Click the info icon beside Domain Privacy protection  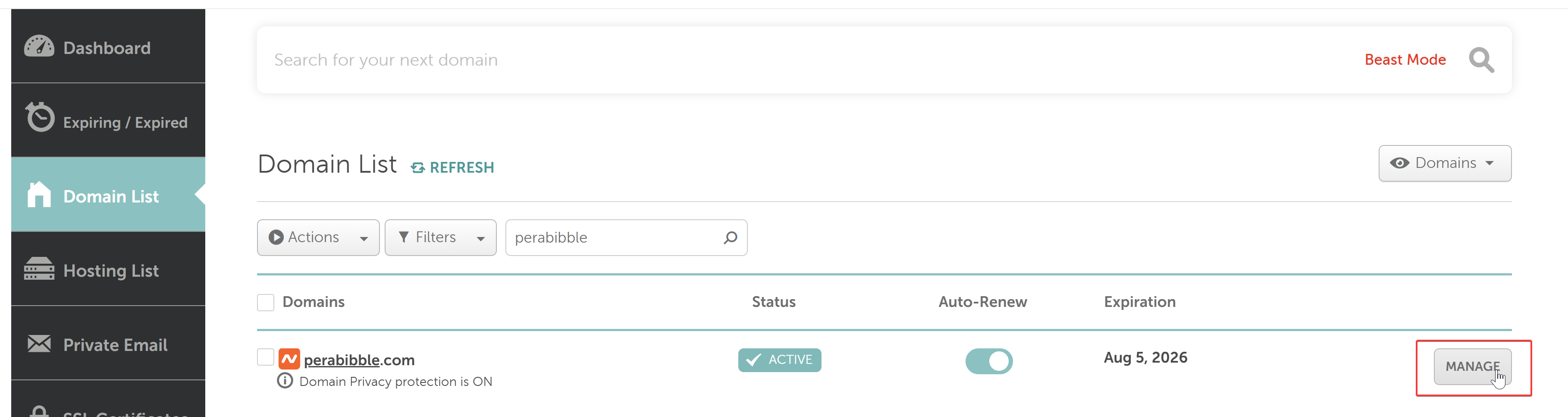tap(285, 381)
